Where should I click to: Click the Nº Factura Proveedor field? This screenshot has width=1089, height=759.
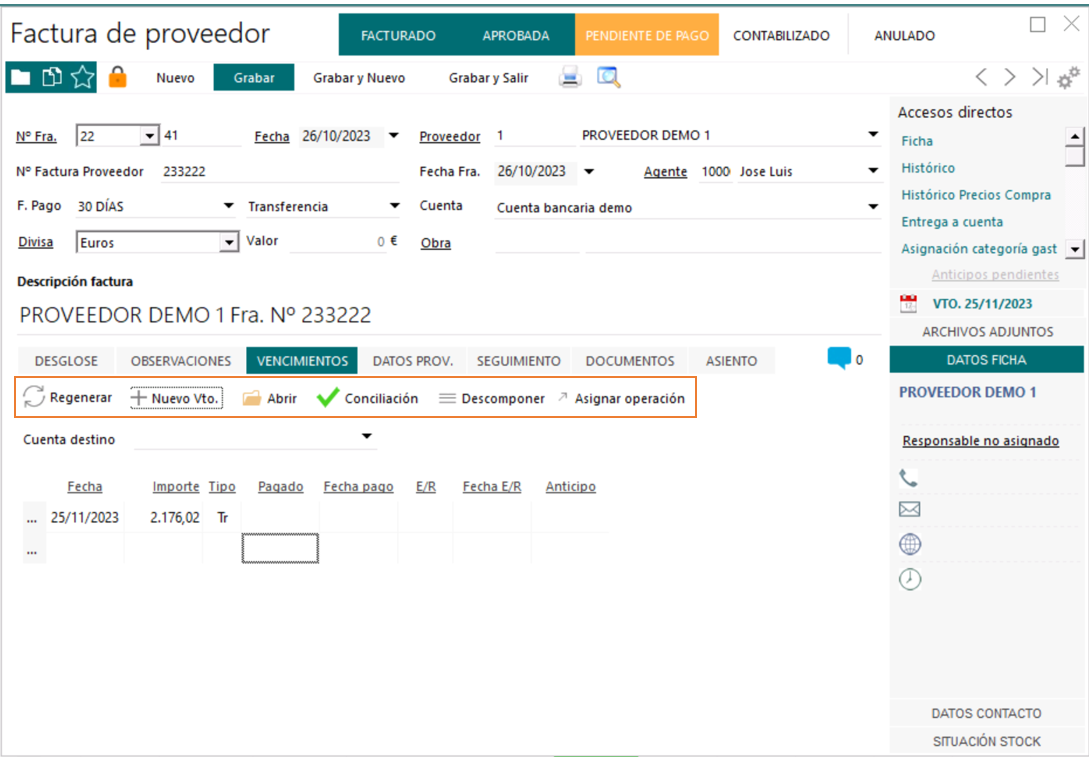pyautogui.click(x=279, y=172)
